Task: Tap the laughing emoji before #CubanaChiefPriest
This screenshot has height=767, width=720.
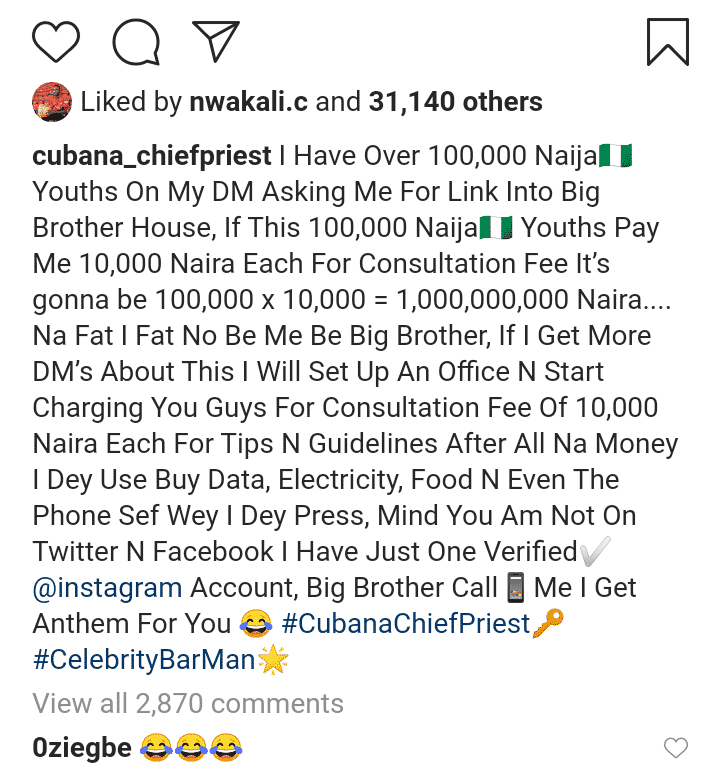Action: tap(256, 624)
